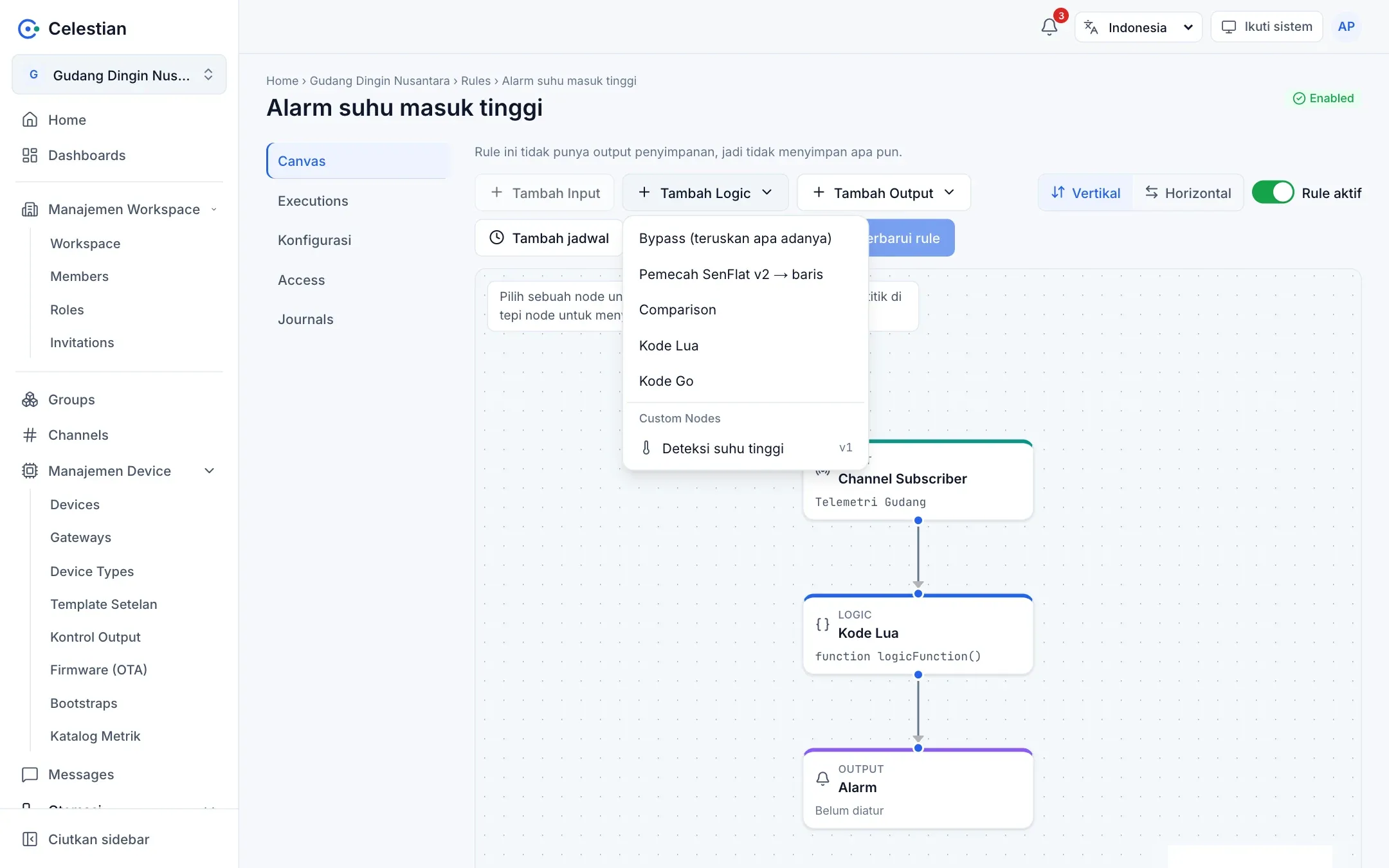Click the Manajemen Device chip icon

click(x=30, y=471)
